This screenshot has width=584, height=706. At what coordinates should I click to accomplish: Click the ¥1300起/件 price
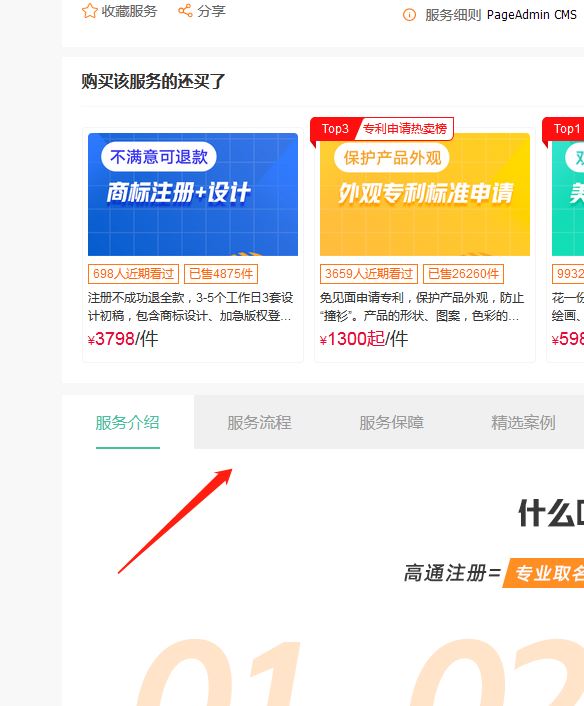[x=364, y=339]
